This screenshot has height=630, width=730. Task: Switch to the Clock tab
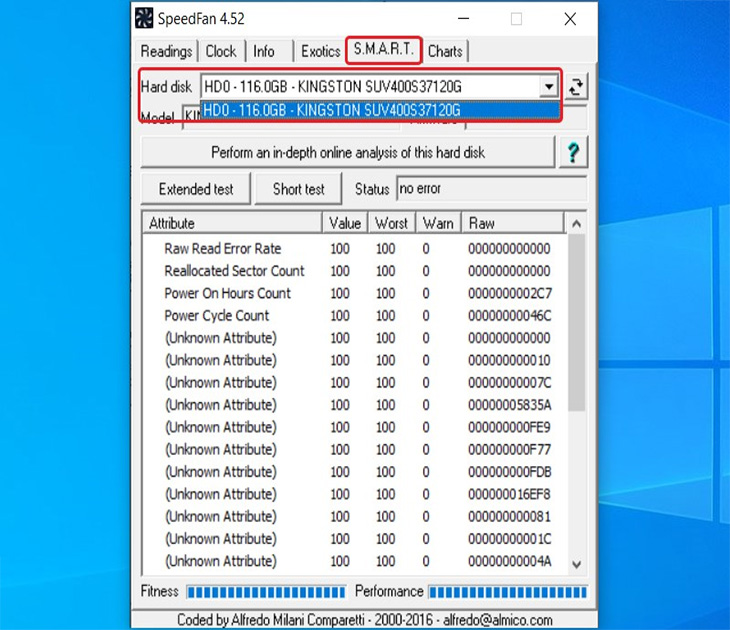pyautogui.click(x=221, y=51)
